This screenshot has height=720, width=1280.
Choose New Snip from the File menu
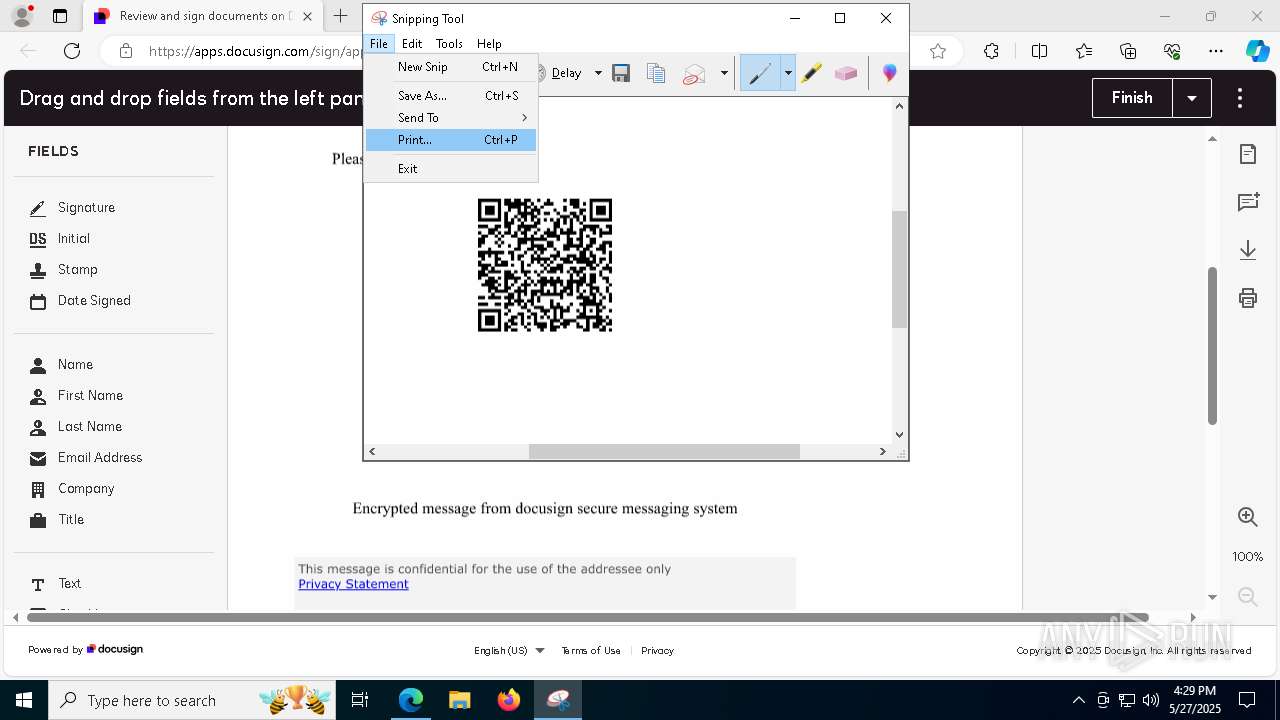click(451, 67)
